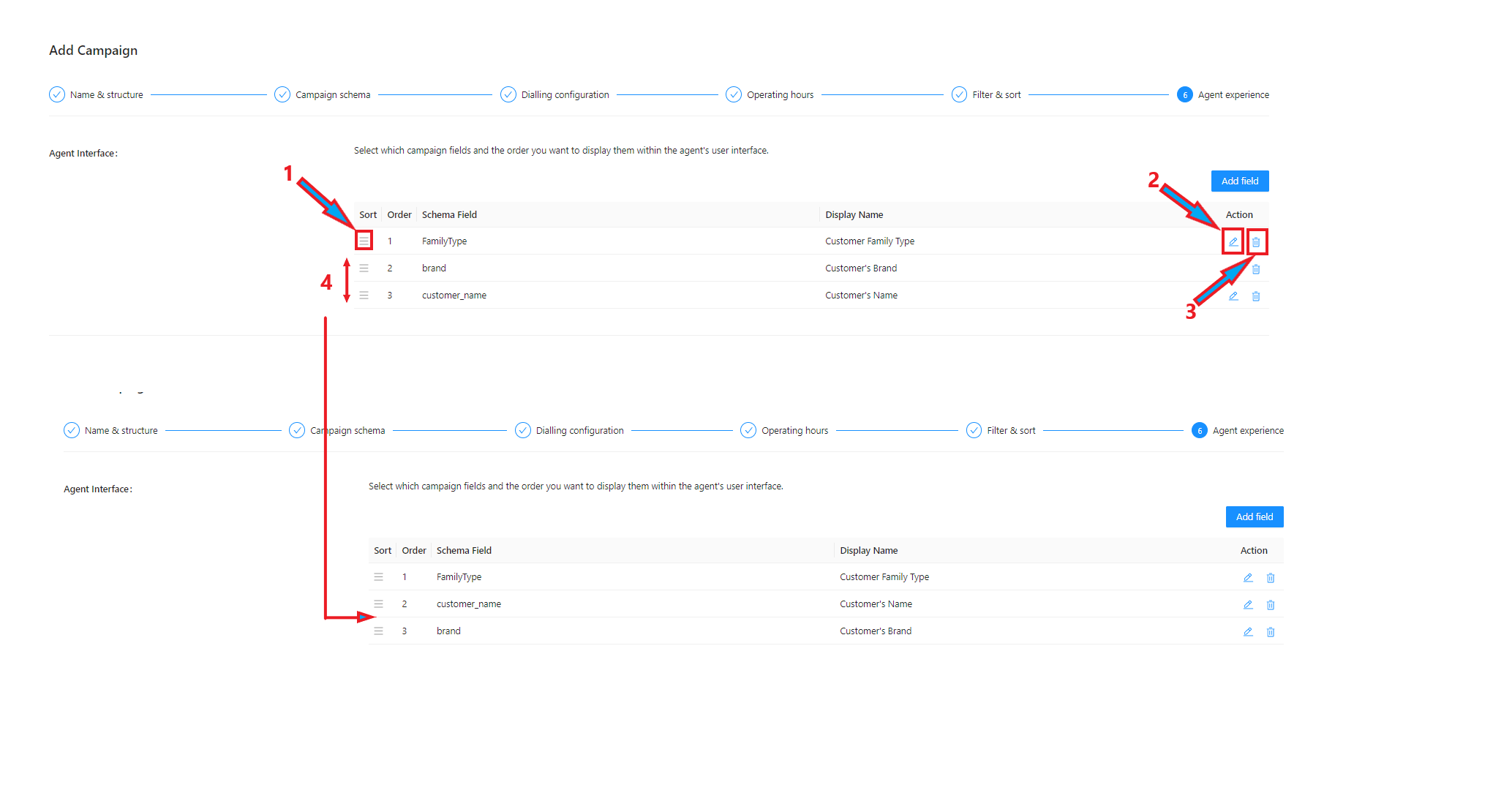Viewport: 1493px width, 812px height.
Task: Grab the drag handle beside brand order 3
Action: 378,631
